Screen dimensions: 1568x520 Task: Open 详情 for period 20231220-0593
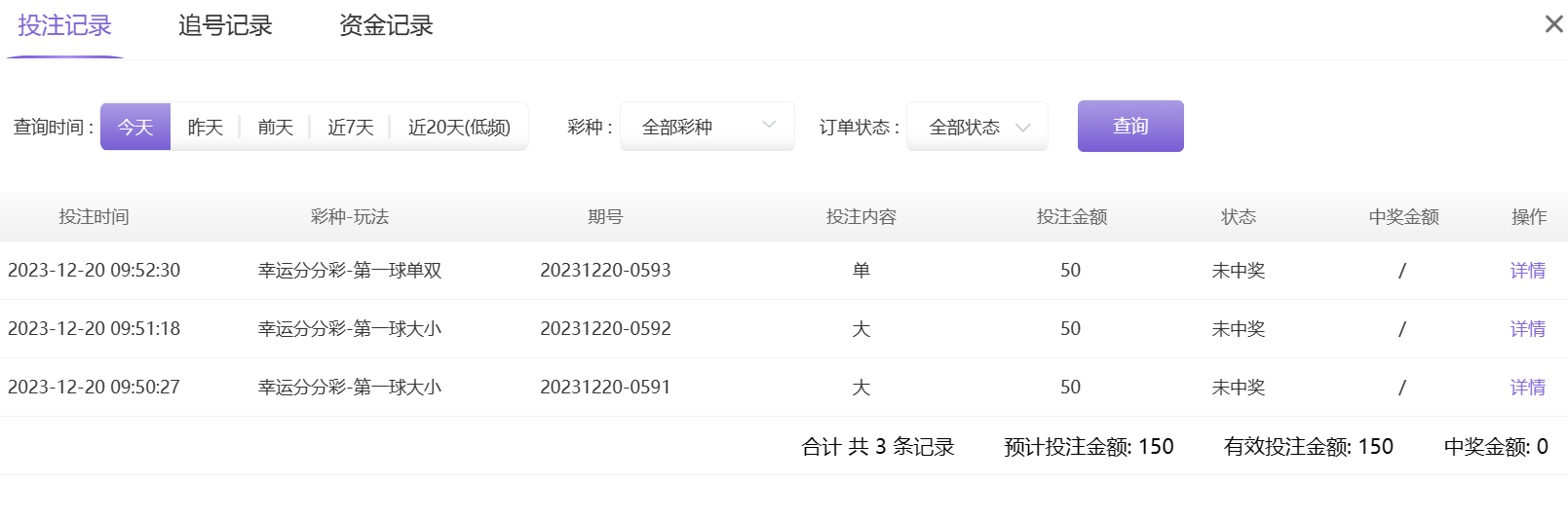coord(1527,271)
